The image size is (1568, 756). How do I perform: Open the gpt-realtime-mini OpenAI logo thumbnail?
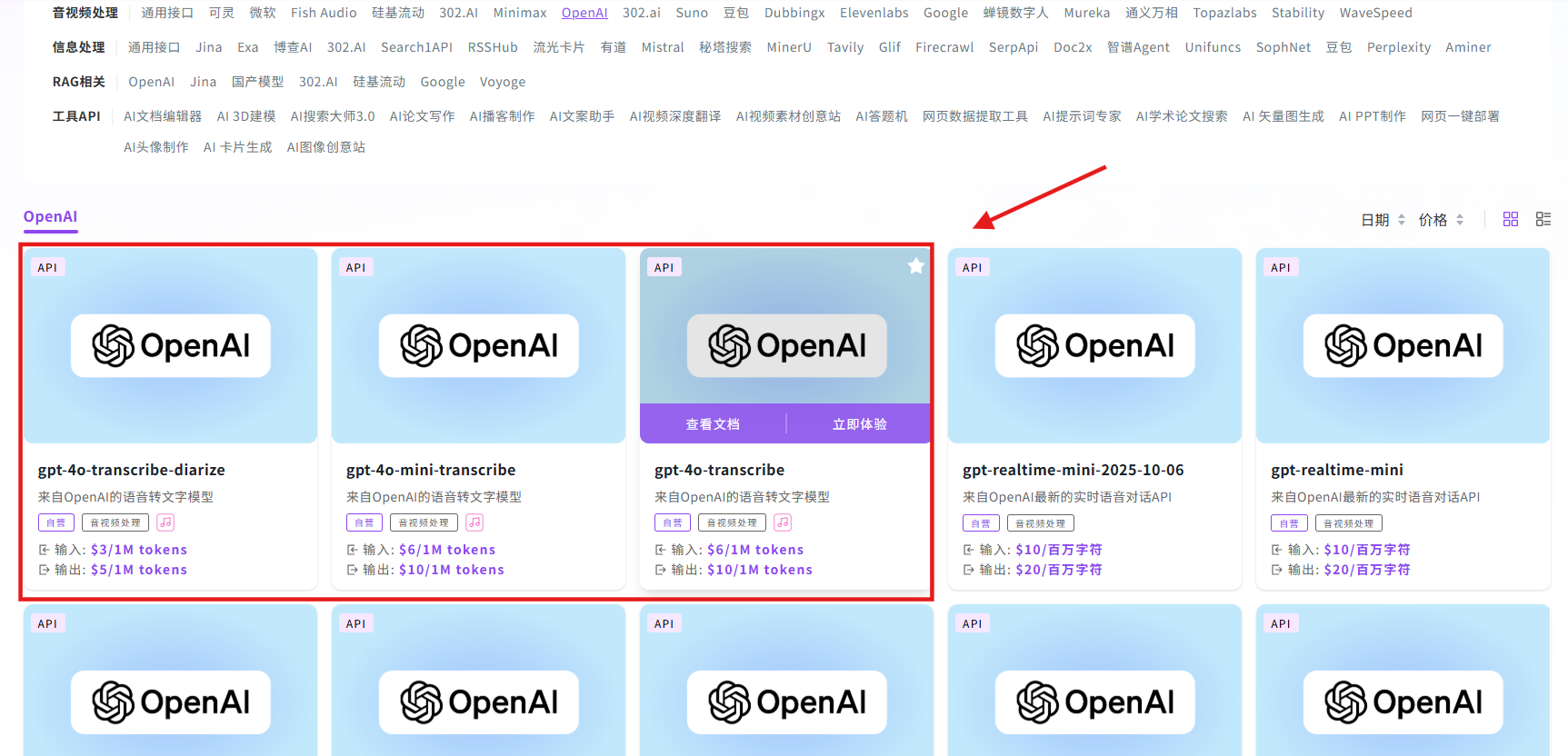pyautogui.click(x=1403, y=345)
